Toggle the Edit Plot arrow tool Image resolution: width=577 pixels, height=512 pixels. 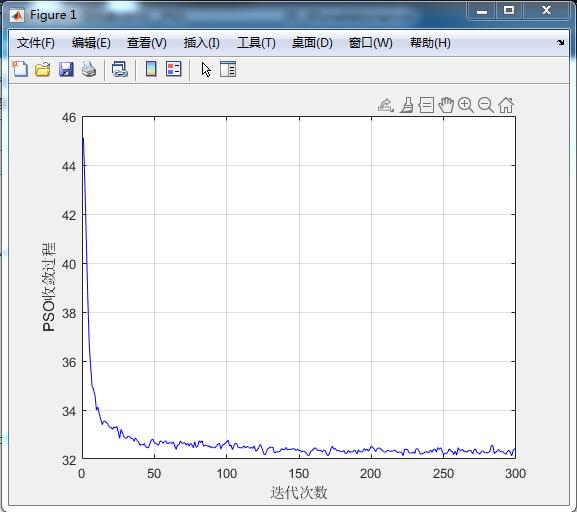coord(206,69)
